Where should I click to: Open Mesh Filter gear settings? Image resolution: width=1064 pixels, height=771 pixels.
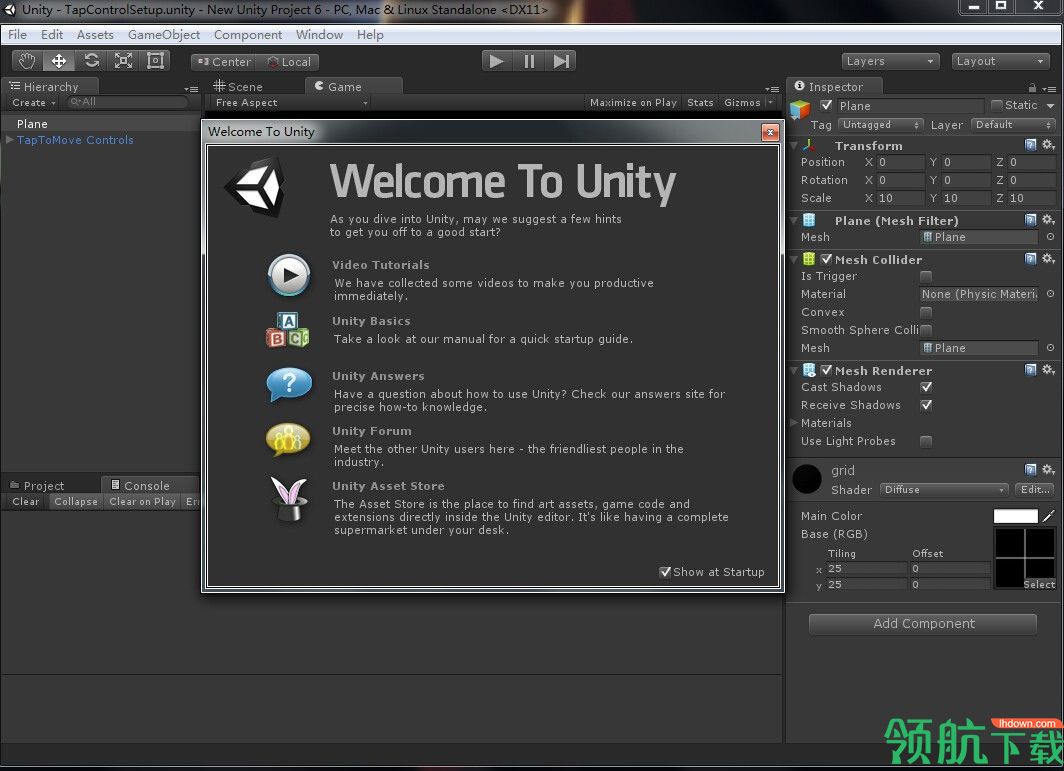1048,219
